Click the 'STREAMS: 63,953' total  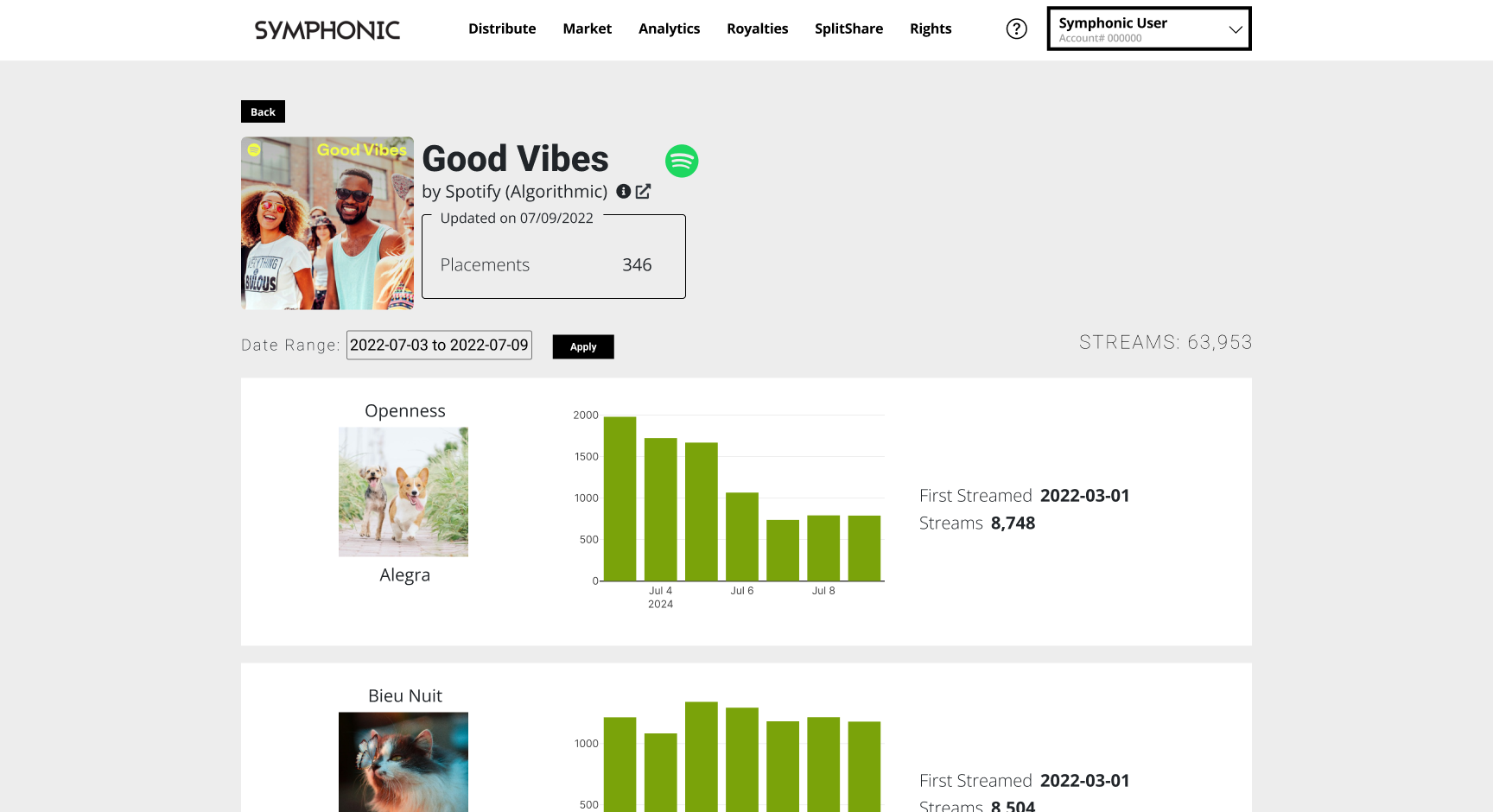1166,342
